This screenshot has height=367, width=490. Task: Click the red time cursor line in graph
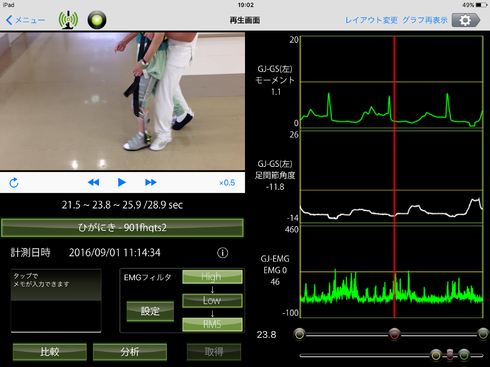pos(394,177)
